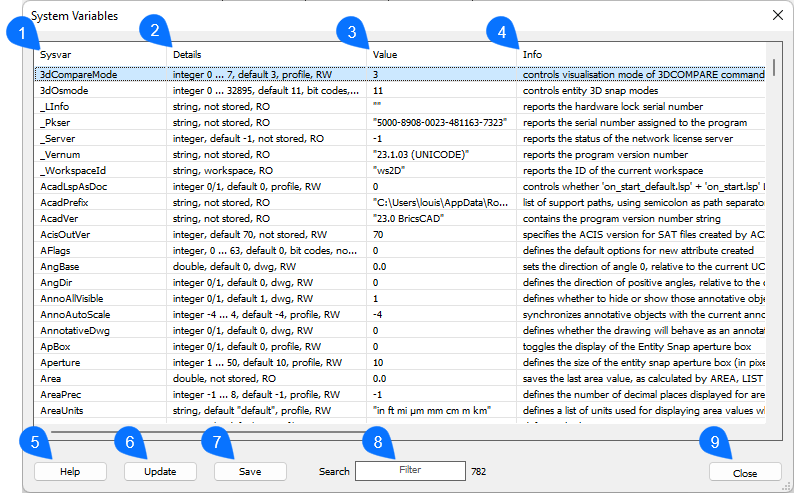Sort by the Sysvar column header
This screenshot has width=794, height=493.
point(56,53)
